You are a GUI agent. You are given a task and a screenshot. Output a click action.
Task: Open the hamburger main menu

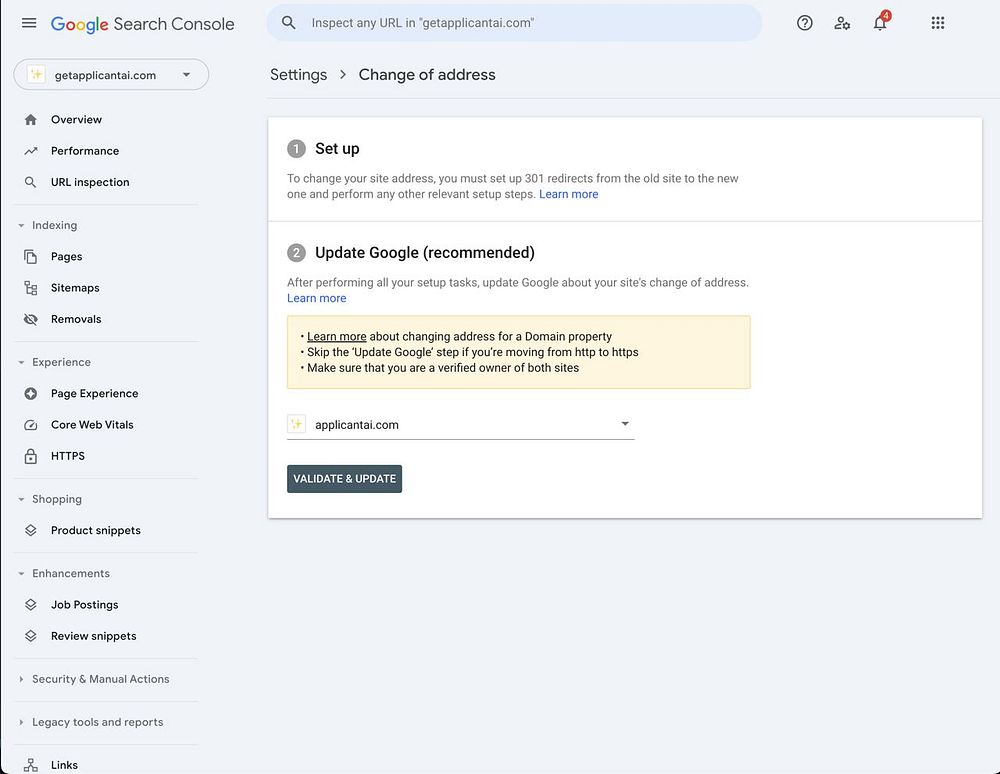tap(29, 23)
